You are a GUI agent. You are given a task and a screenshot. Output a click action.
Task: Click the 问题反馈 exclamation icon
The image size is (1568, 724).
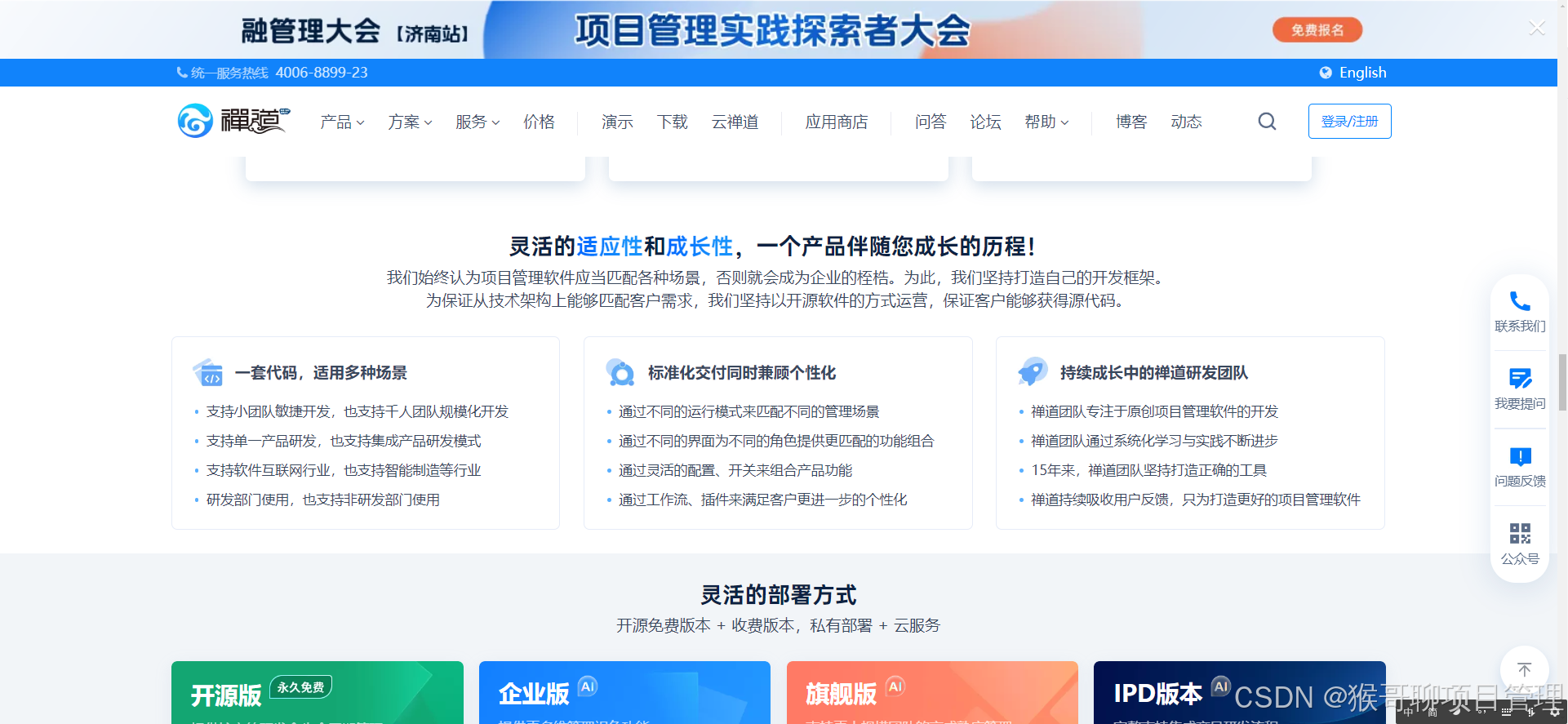1520,456
